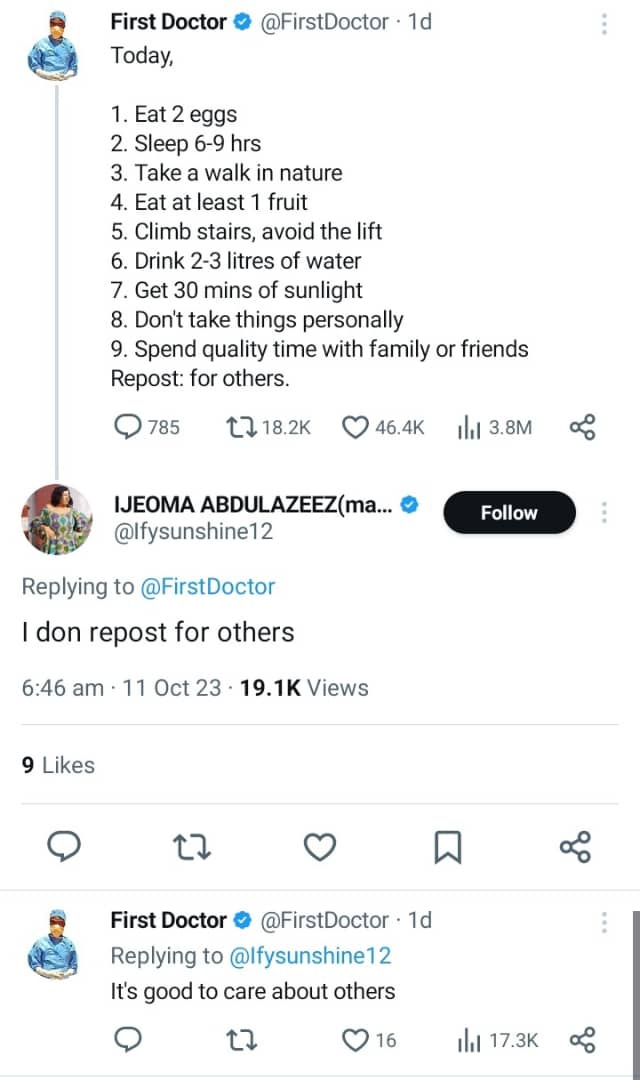View analytics showing 3.8M views
This screenshot has width=640, height=1080.
469,428
